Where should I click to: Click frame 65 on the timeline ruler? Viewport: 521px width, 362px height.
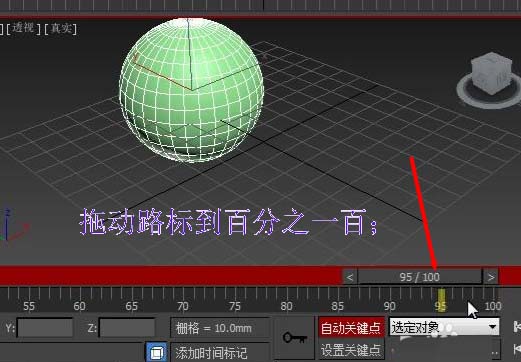[x=131, y=306]
